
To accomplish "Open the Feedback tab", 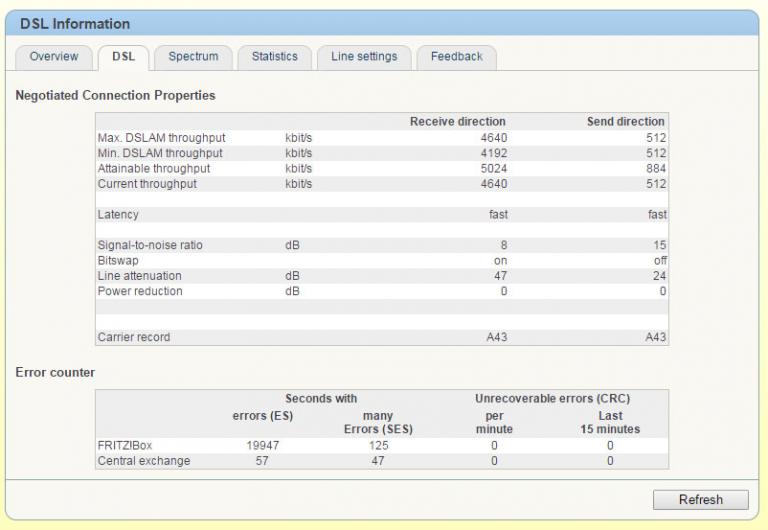I will 456,57.
